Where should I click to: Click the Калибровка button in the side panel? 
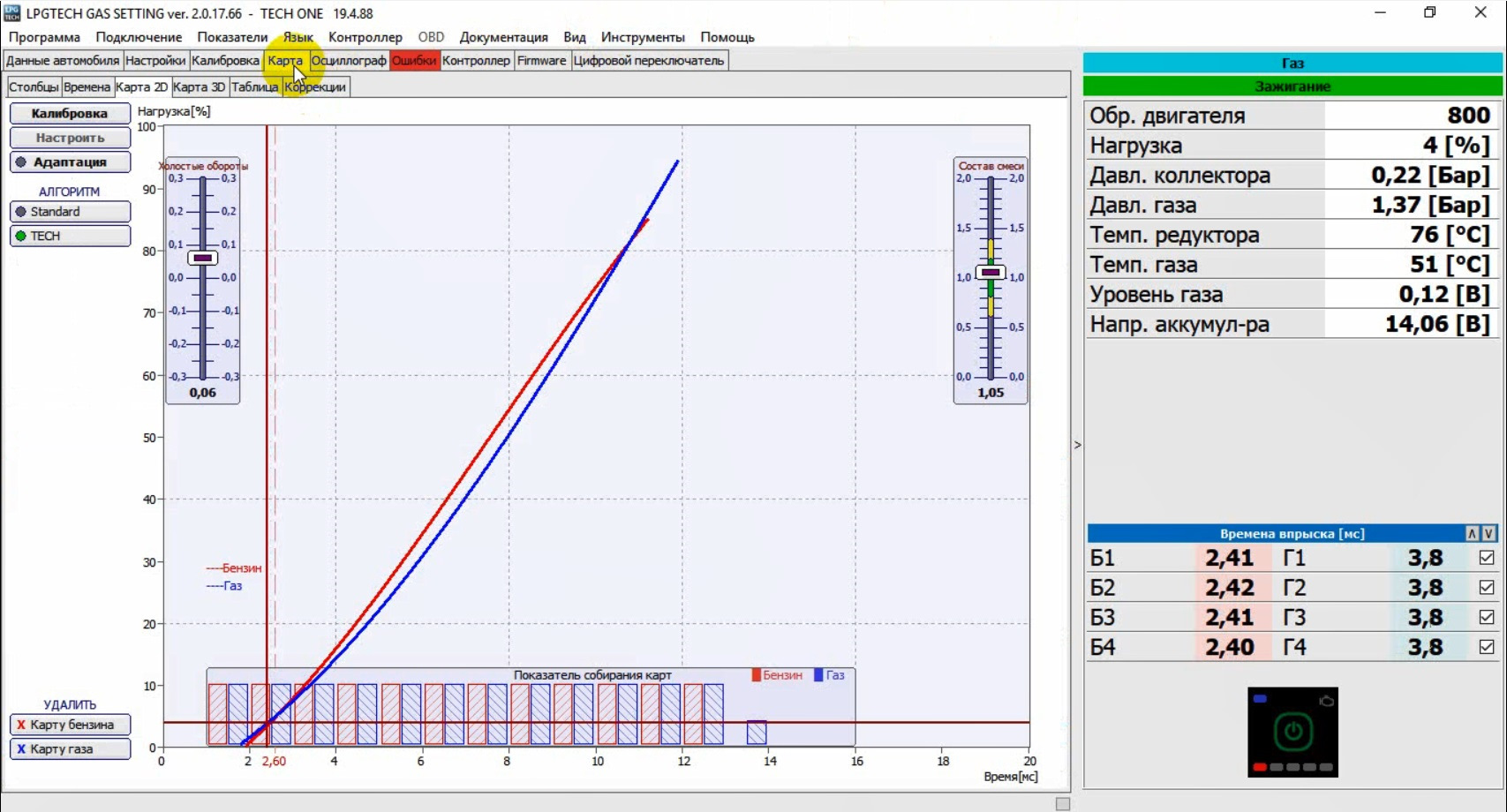click(x=70, y=113)
